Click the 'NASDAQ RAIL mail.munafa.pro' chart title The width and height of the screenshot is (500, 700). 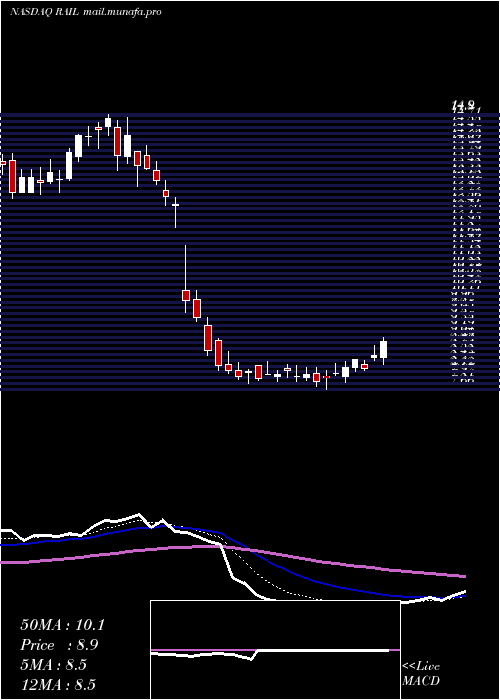point(85,12)
